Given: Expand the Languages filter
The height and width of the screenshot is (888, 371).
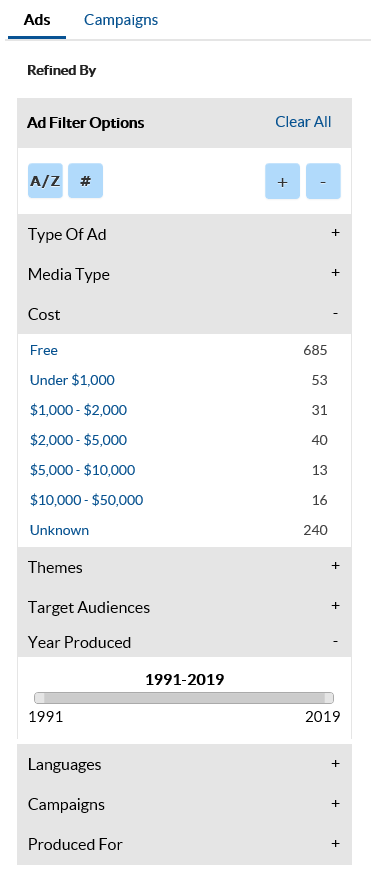Looking at the screenshot, I should point(184,764).
